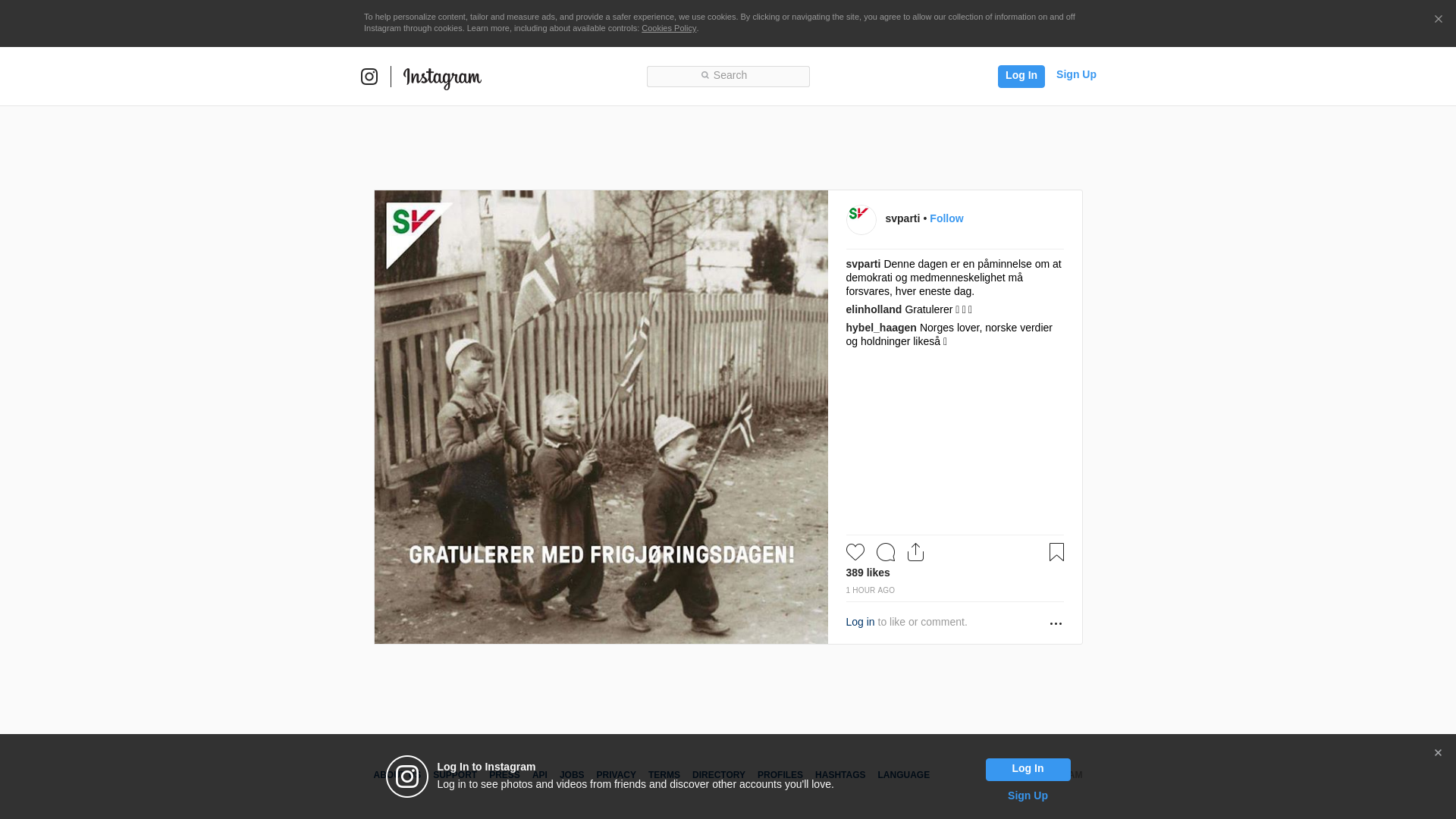Open the PROFILES footer link
The image size is (1456, 819).
tap(780, 775)
